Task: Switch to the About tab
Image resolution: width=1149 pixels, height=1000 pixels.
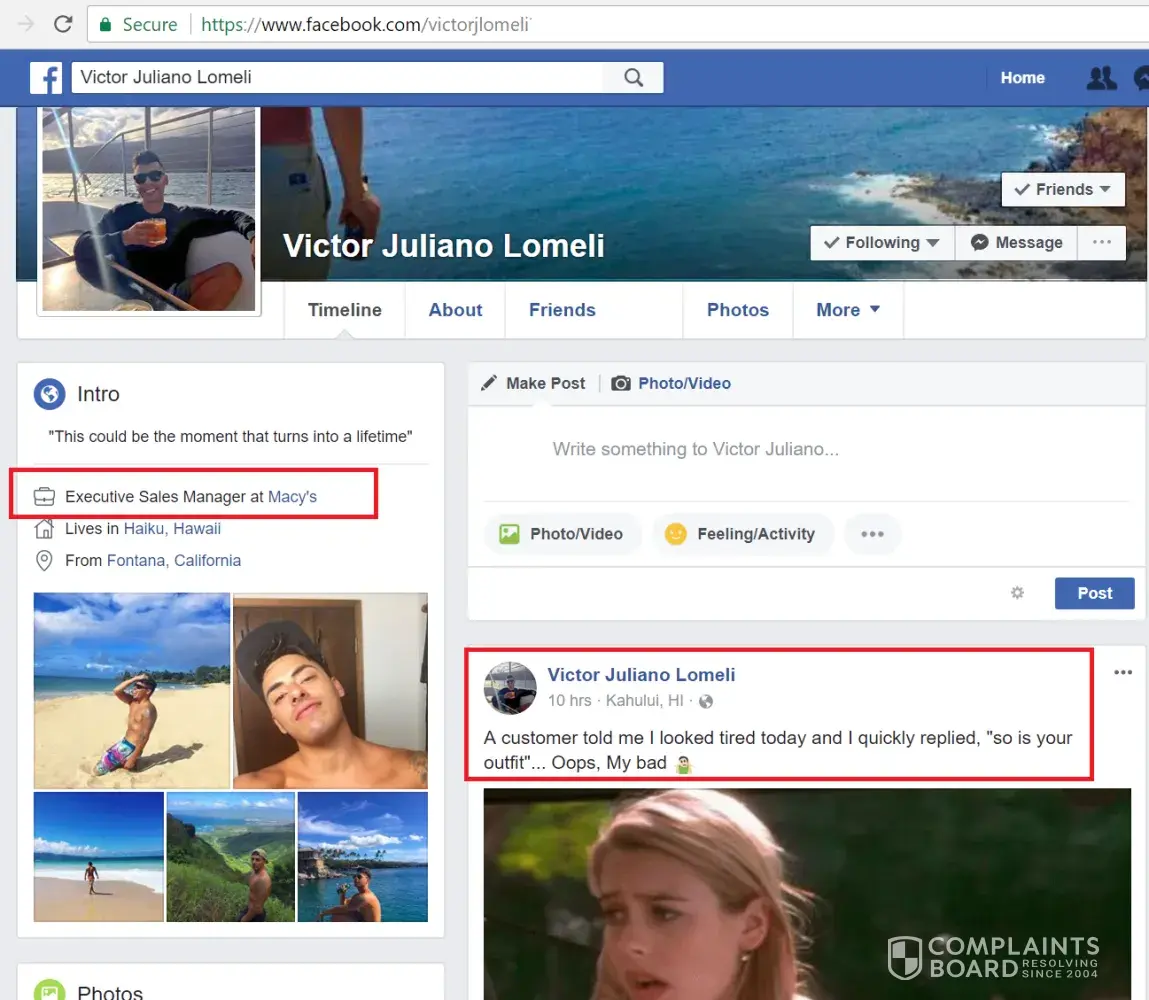Action: coord(455,310)
